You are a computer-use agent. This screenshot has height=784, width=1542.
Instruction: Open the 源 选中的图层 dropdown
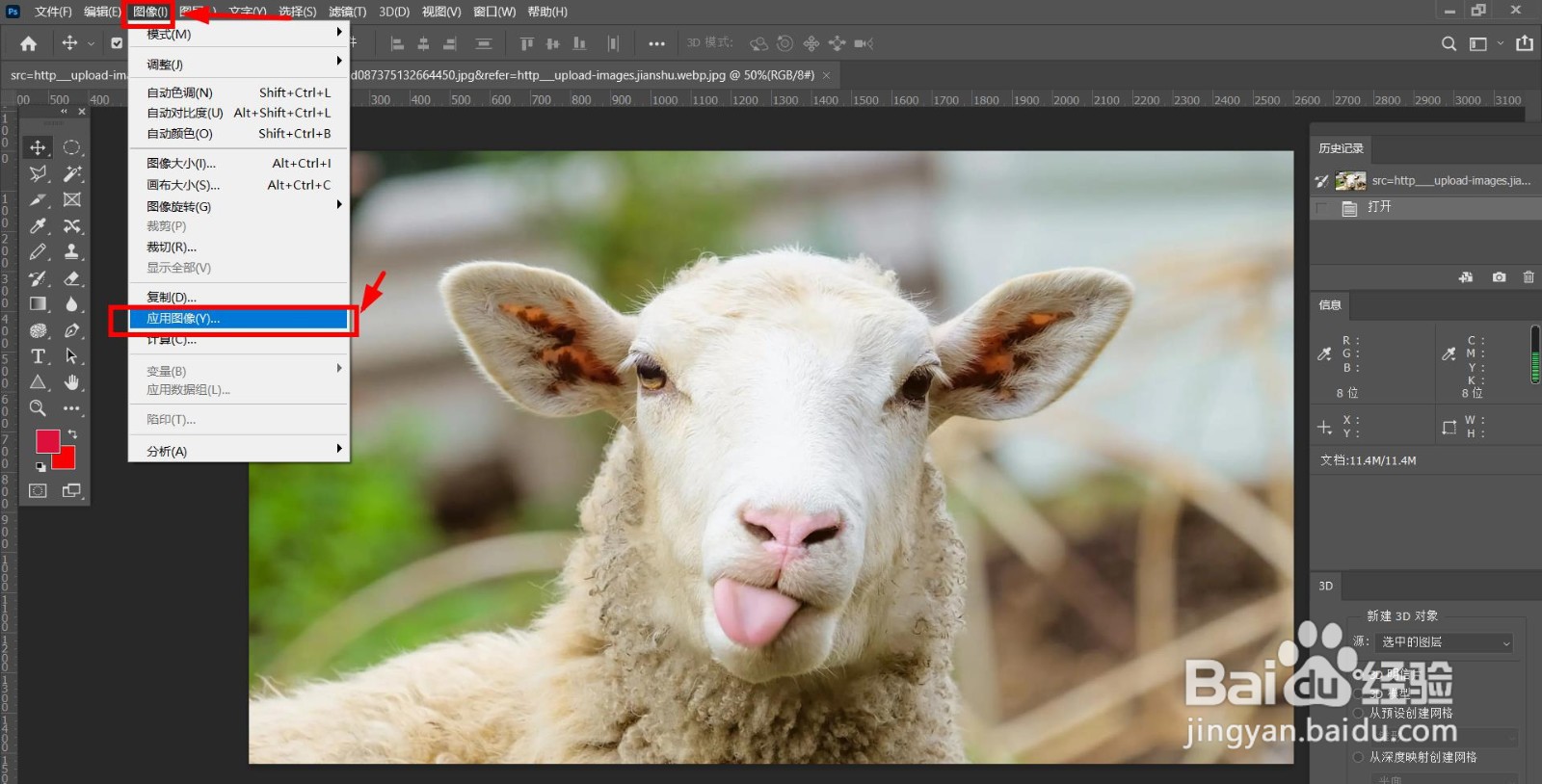coord(1444,642)
